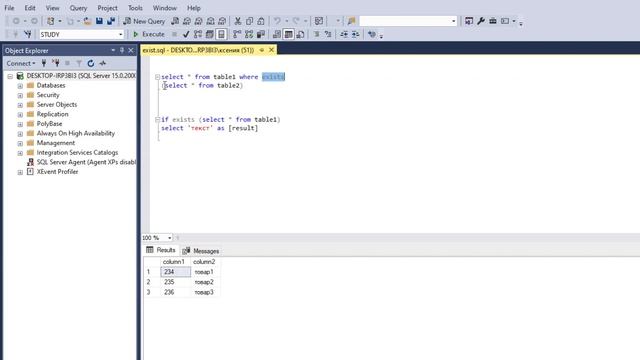Click the Increase Indent icon
Image resolution: width=640 pixels, height=360 pixels.
pyautogui.click(x=356, y=34)
